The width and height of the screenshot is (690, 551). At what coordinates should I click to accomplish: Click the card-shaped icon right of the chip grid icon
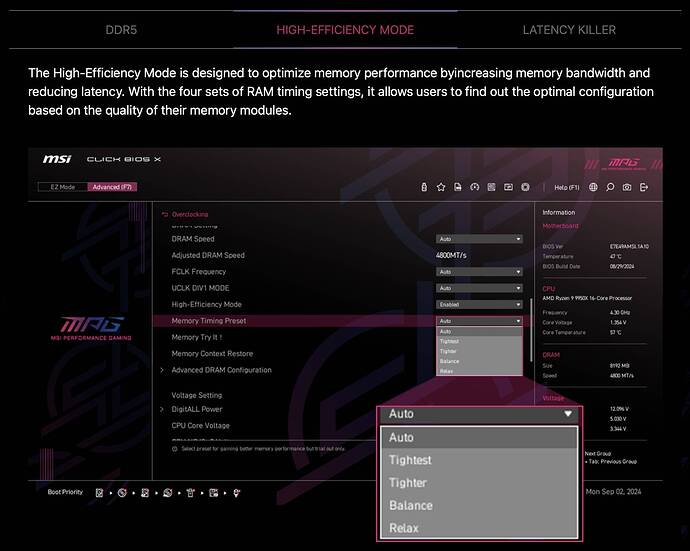click(x=508, y=187)
